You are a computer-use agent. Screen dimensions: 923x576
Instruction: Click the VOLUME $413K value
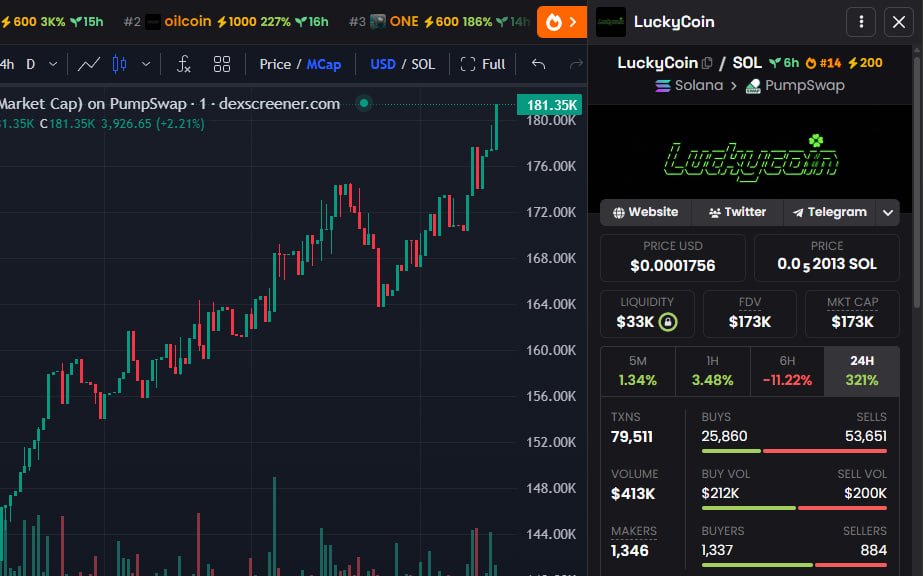pos(633,494)
